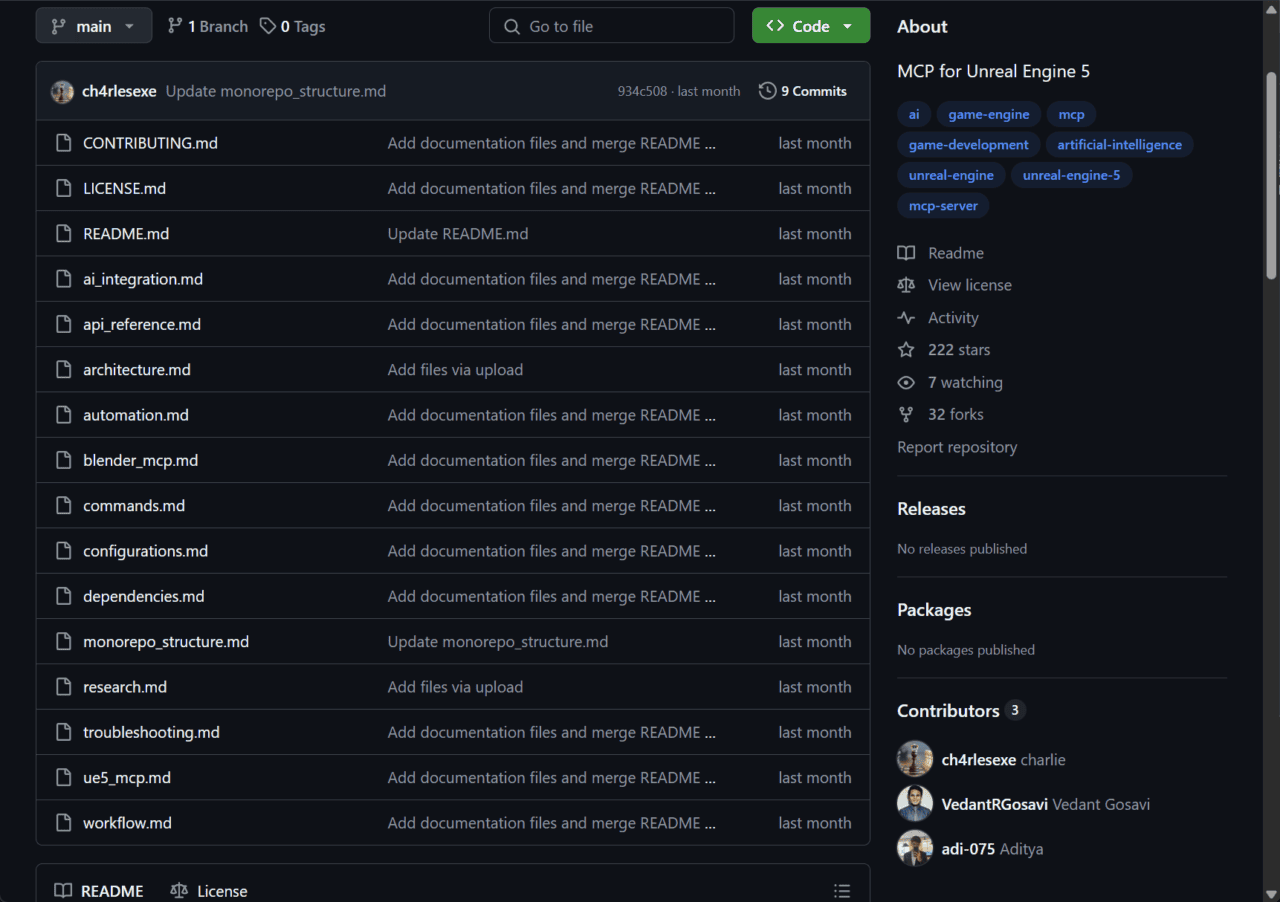The image size is (1280, 902).
Task: Open Add files via upload commit for research.md
Action: [455, 687]
